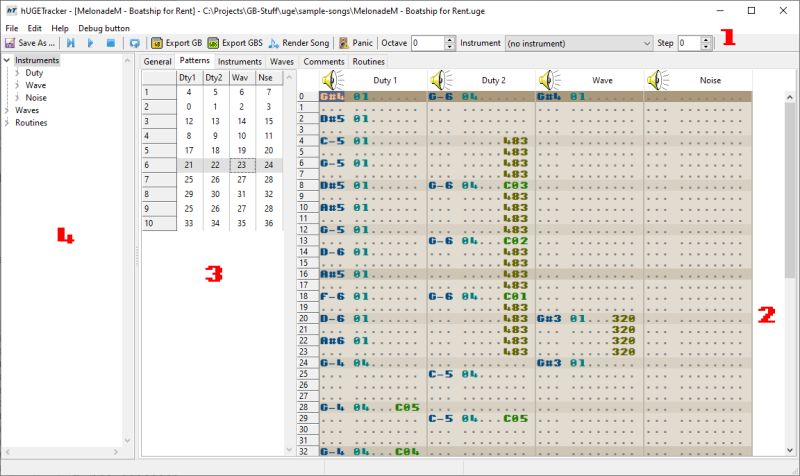This screenshot has height=476, width=800.
Task: Click the Play toolbar icon
Action: pos(90,43)
